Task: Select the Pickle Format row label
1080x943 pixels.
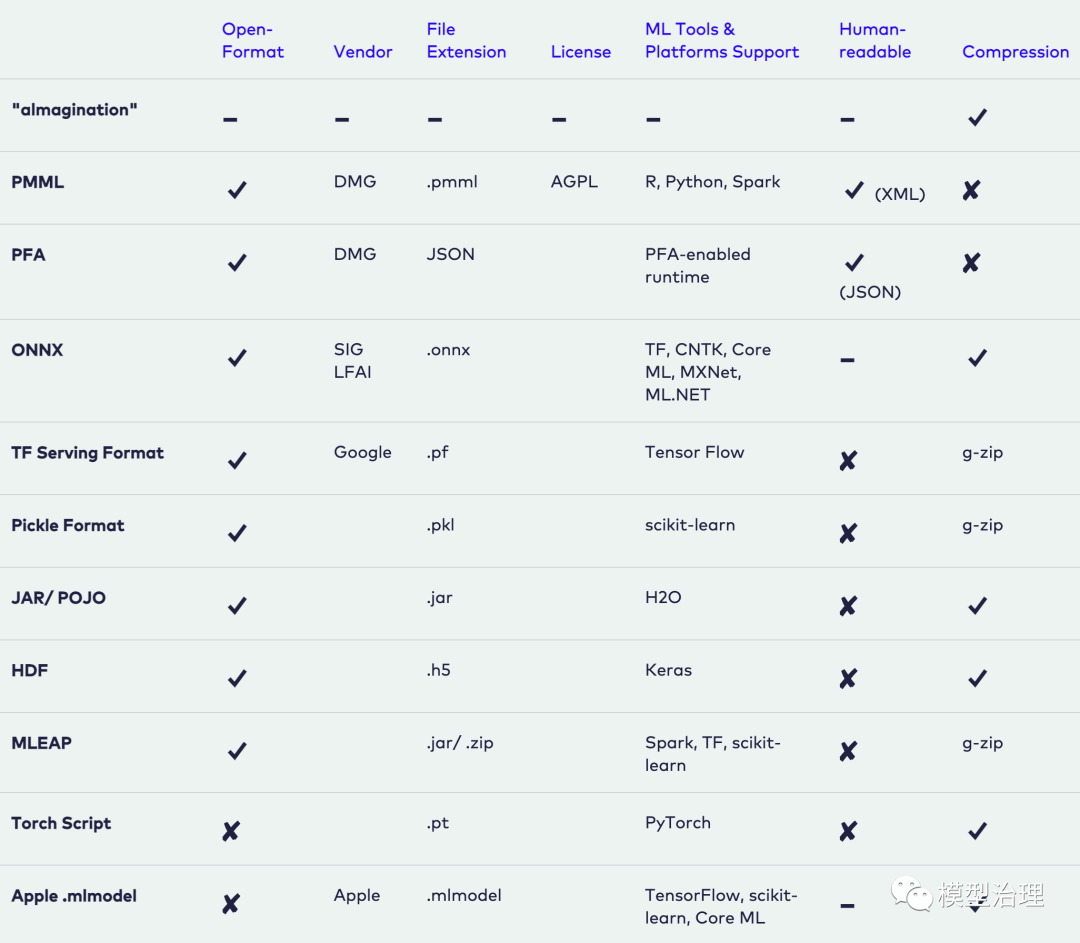Action: click(x=68, y=525)
